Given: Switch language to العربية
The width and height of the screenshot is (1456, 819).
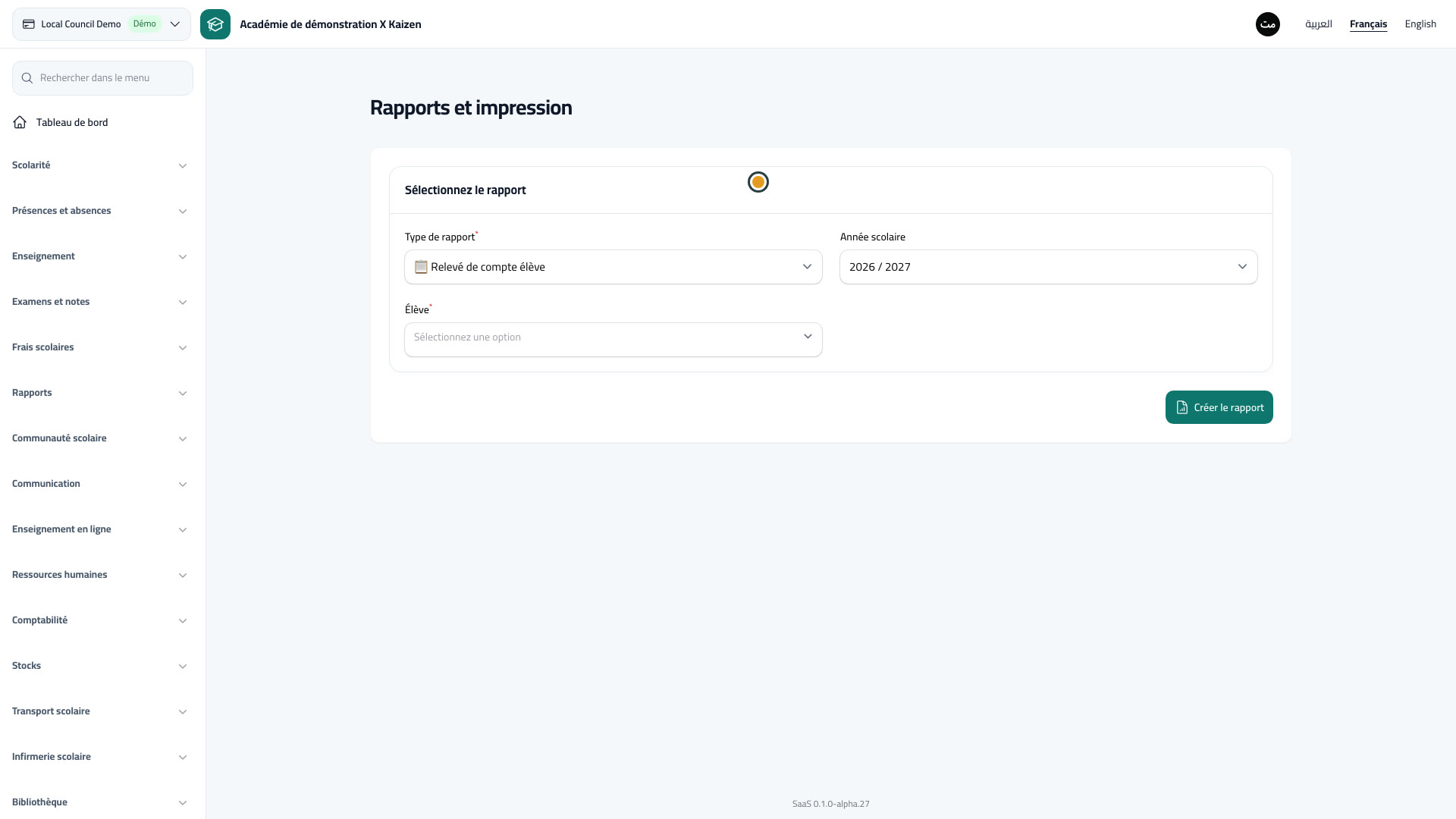Looking at the screenshot, I should pos(1319,24).
